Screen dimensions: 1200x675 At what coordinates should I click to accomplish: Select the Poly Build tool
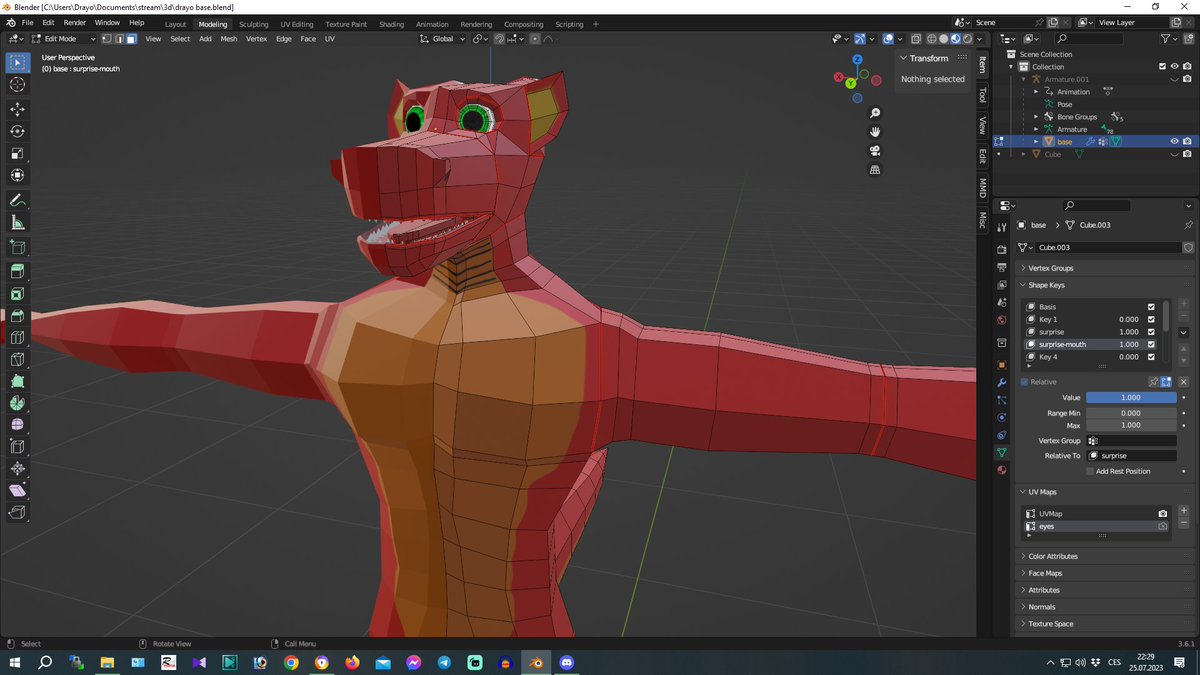[17, 381]
